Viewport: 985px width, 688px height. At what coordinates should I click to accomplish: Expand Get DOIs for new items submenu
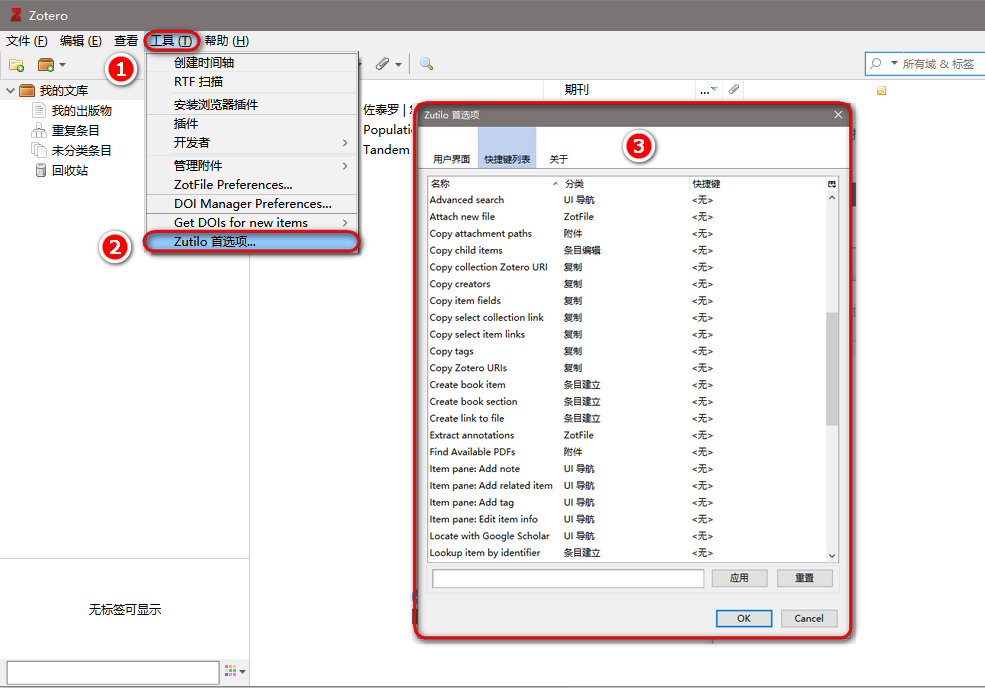(252, 222)
